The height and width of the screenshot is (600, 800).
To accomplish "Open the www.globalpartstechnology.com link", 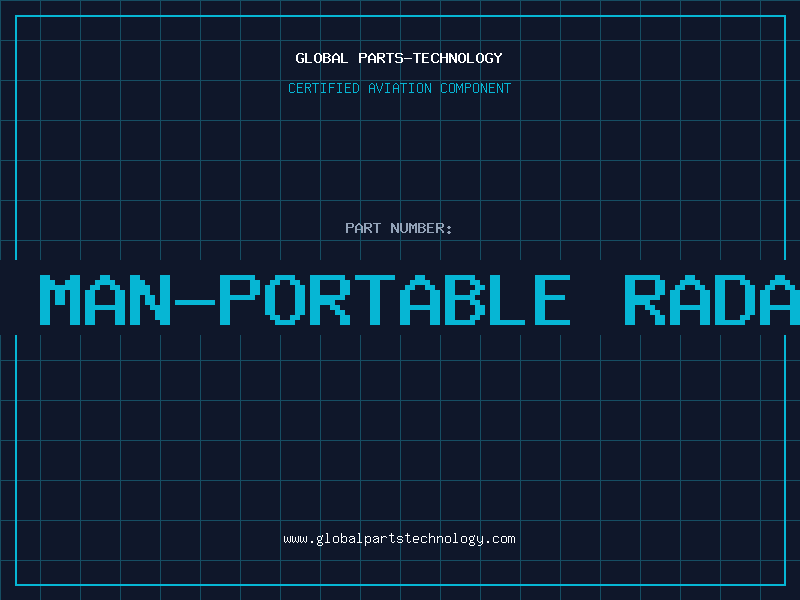I will 399,539.
